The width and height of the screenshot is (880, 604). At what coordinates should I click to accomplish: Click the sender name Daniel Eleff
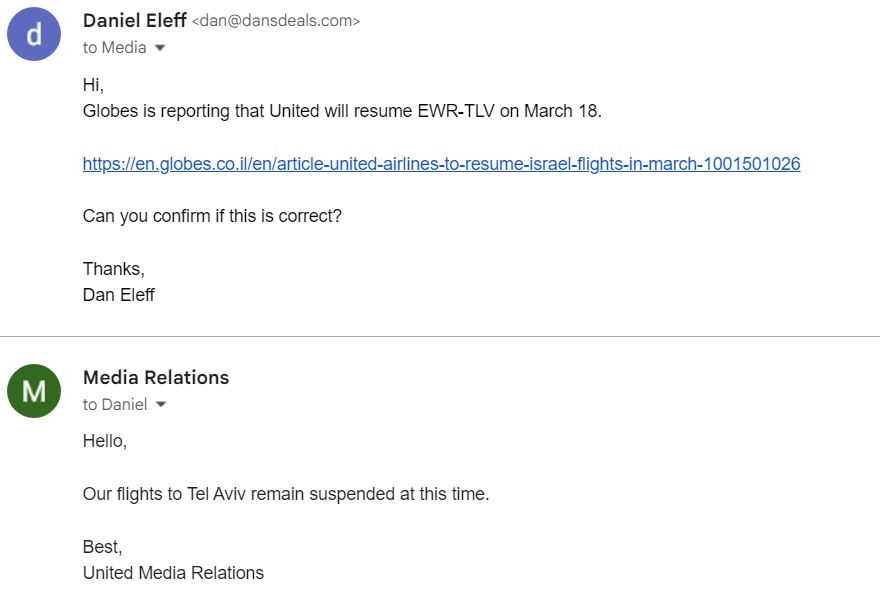(x=135, y=21)
